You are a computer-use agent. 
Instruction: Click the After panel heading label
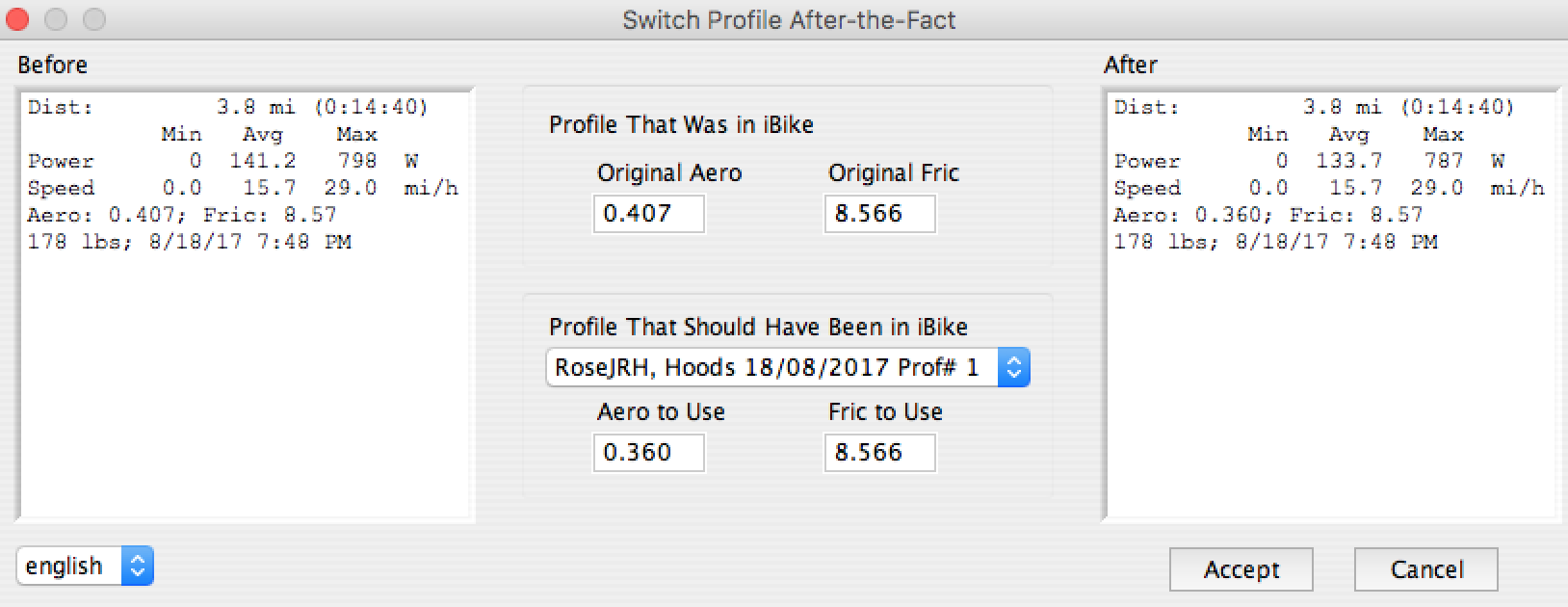pyautogui.click(x=1132, y=65)
